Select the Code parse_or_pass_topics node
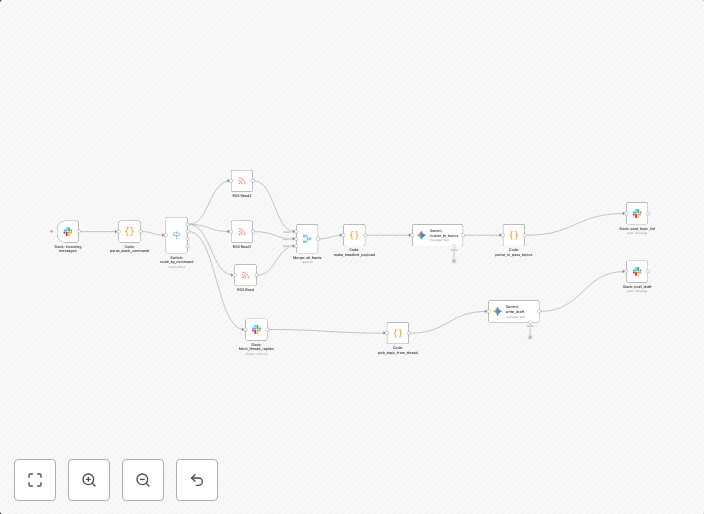Viewport: 704px width, 514px height. (x=514, y=235)
